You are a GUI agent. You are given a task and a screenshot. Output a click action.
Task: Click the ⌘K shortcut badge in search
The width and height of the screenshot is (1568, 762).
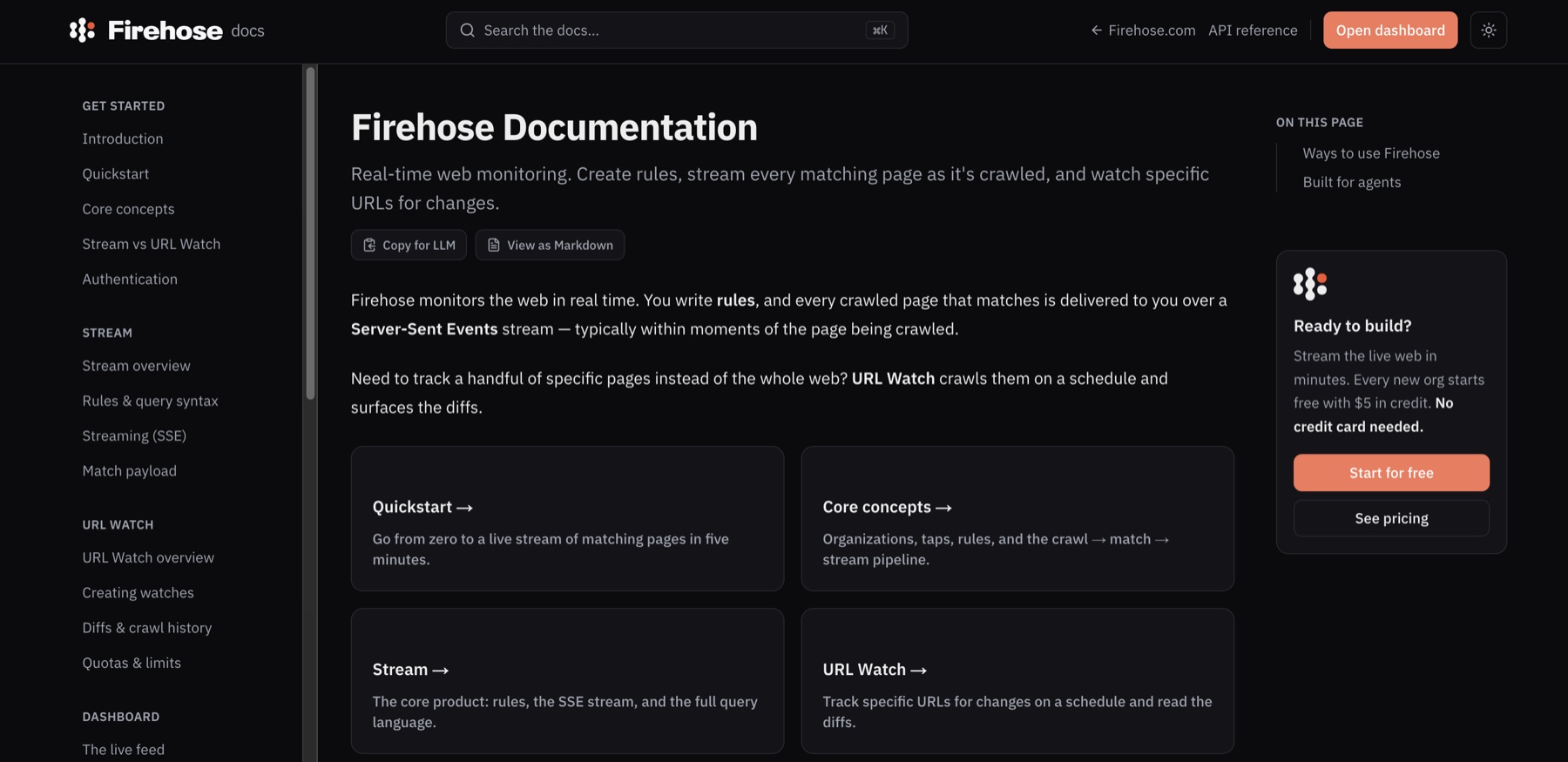[880, 30]
